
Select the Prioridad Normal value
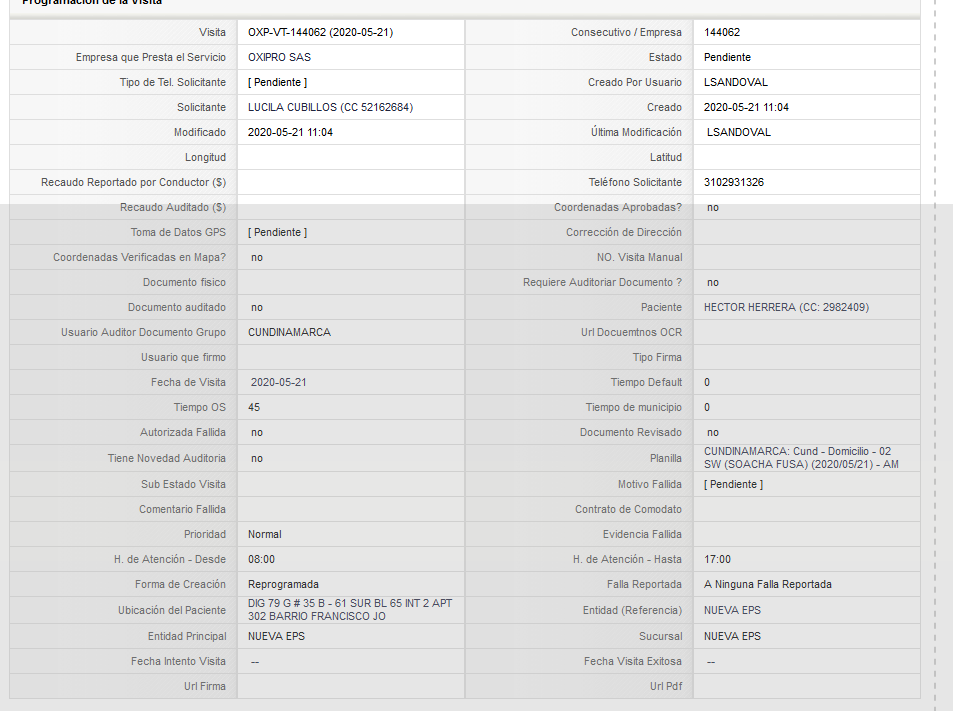click(x=264, y=534)
